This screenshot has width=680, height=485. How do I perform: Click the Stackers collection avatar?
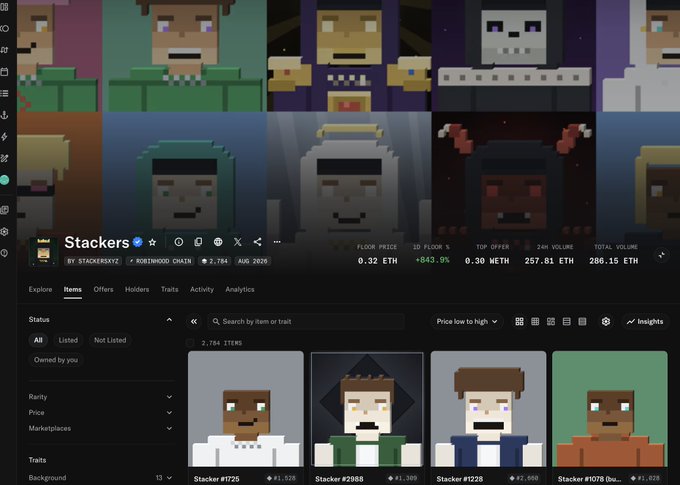43,251
